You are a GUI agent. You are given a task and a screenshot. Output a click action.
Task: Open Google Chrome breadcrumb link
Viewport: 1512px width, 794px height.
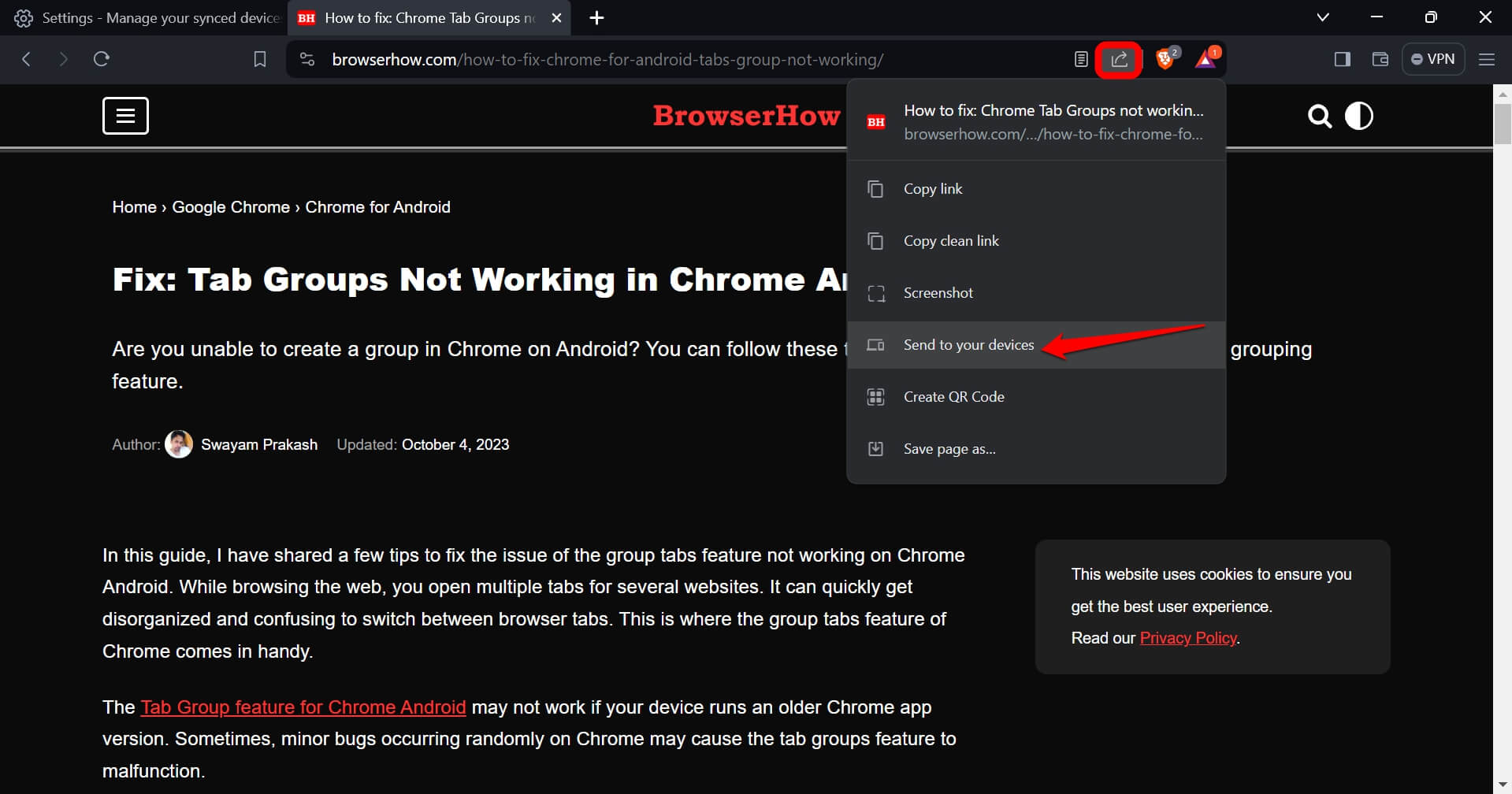coord(231,207)
